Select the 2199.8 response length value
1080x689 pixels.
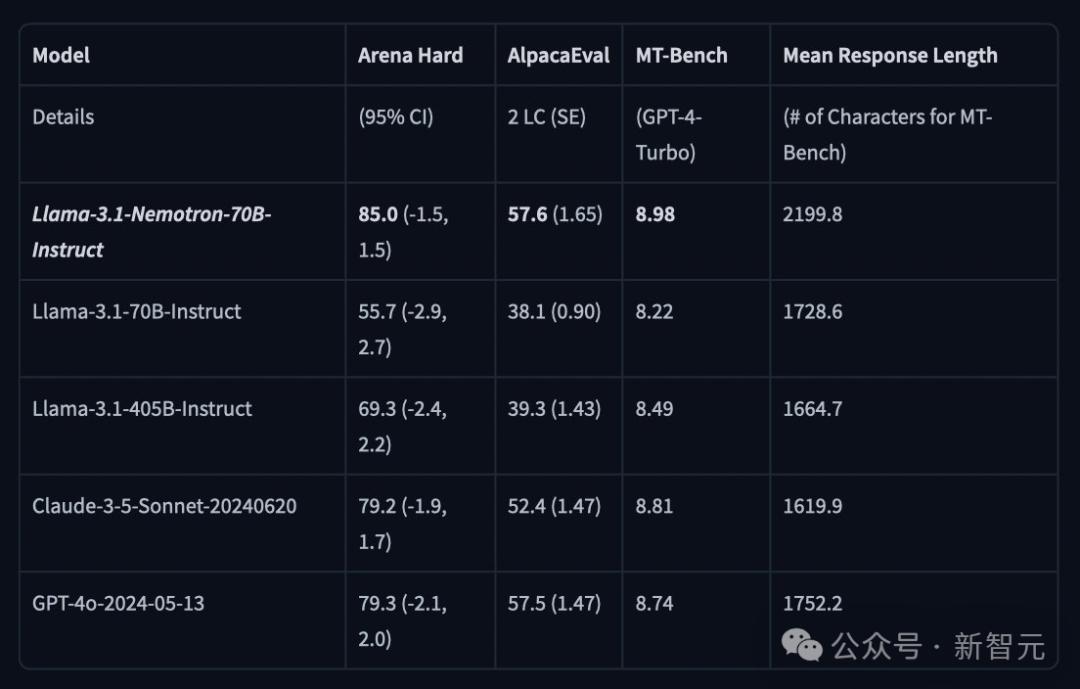tap(812, 214)
